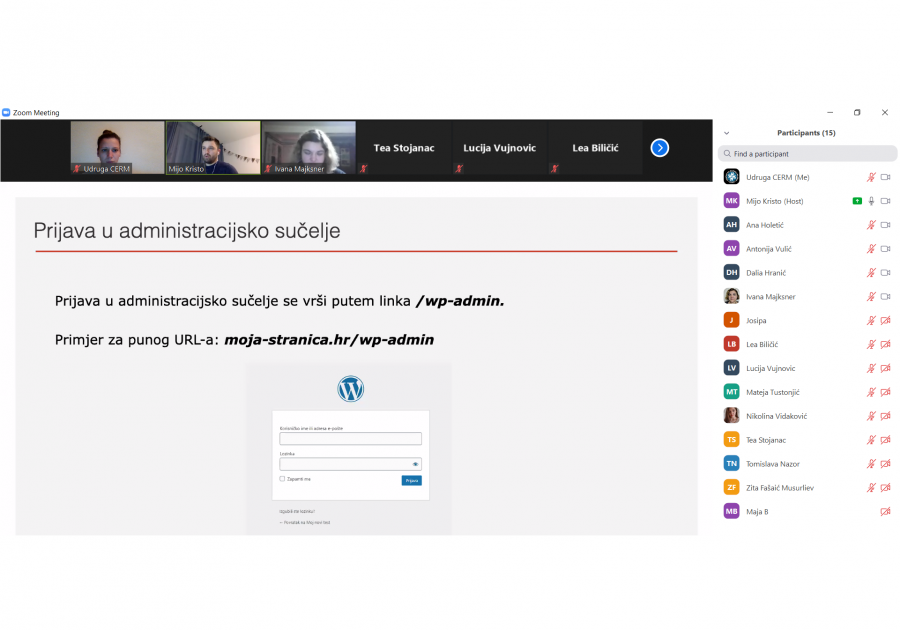Click Lea Biličić's muted mic icon in list
Image resolution: width=900 pixels, height=630 pixels.
coord(871,344)
